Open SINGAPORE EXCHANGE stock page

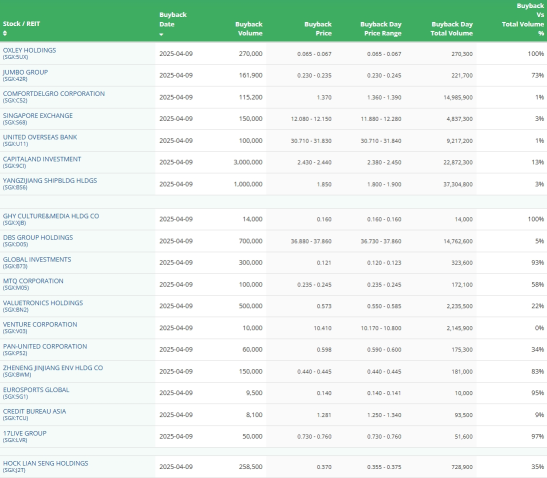click(x=38, y=115)
